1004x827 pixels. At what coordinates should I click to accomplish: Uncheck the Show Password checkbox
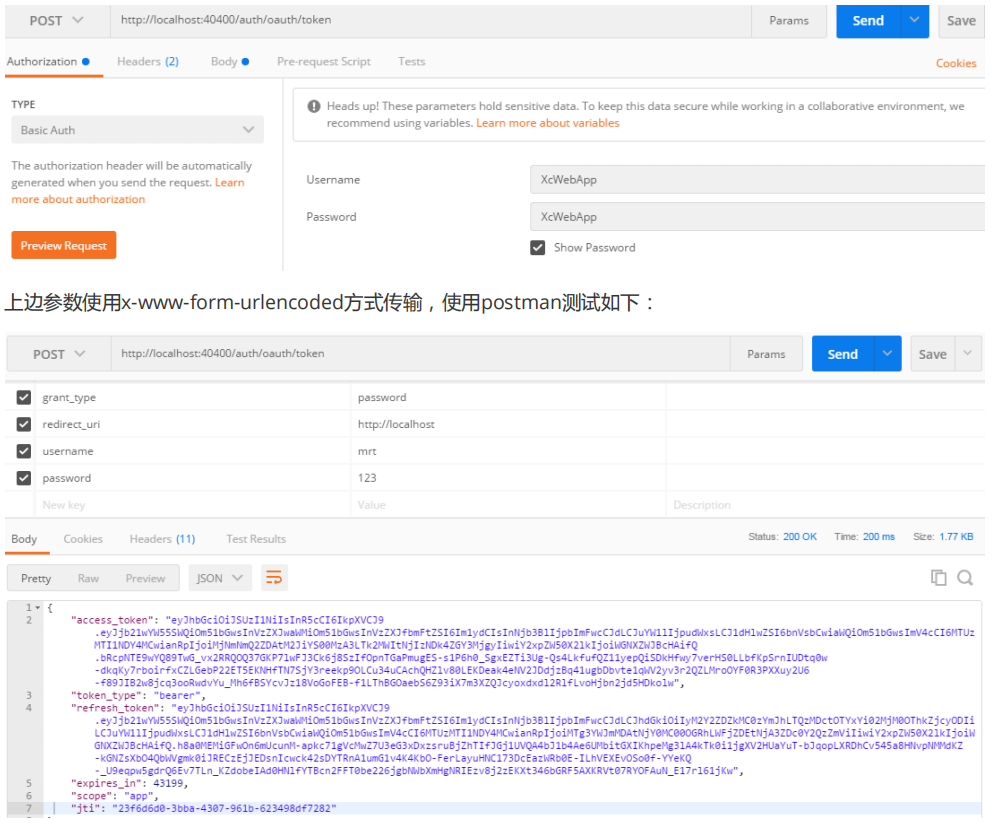coord(537,247)
